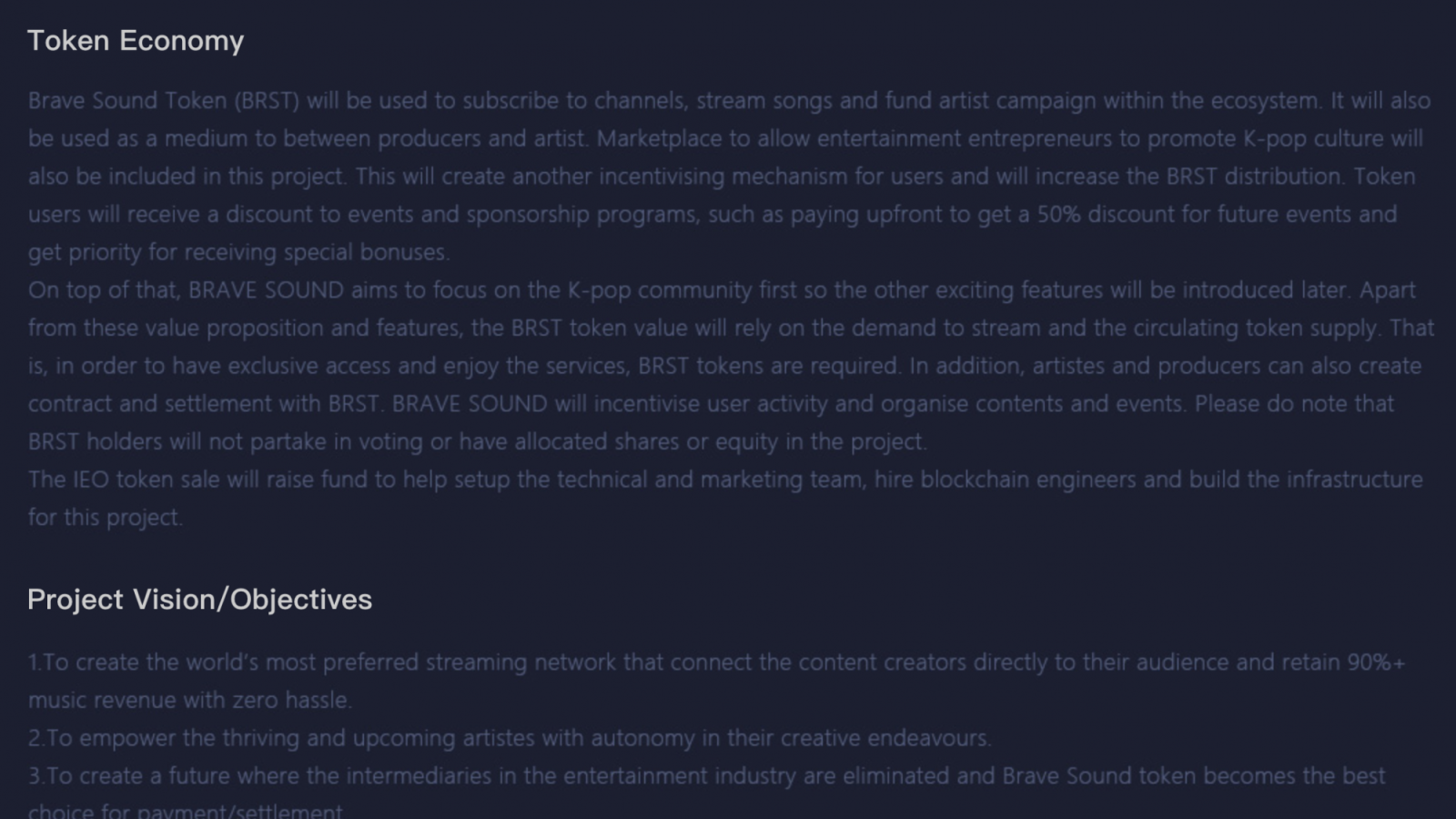This screenshot has width=1456, height=819.
Task: Click the text 'Brave Sound Token (BRST)'
Action: pyautogui.click(x=164, y=101)
